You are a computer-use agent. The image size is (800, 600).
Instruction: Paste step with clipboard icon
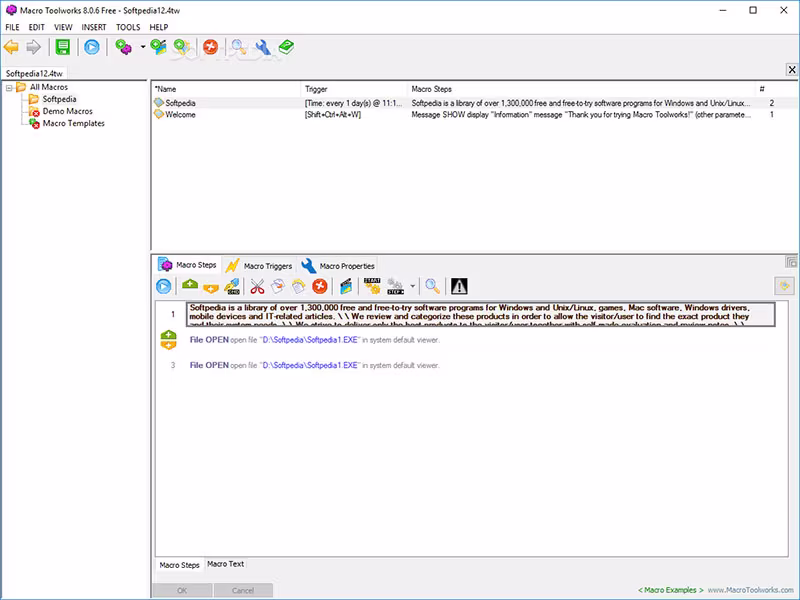coord(298,286)
